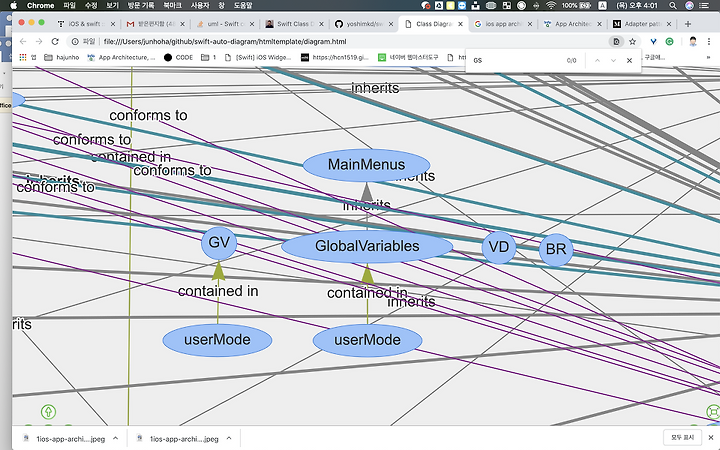Open the 방문 기록 menu
720x450 pixels.
(141, 6)
